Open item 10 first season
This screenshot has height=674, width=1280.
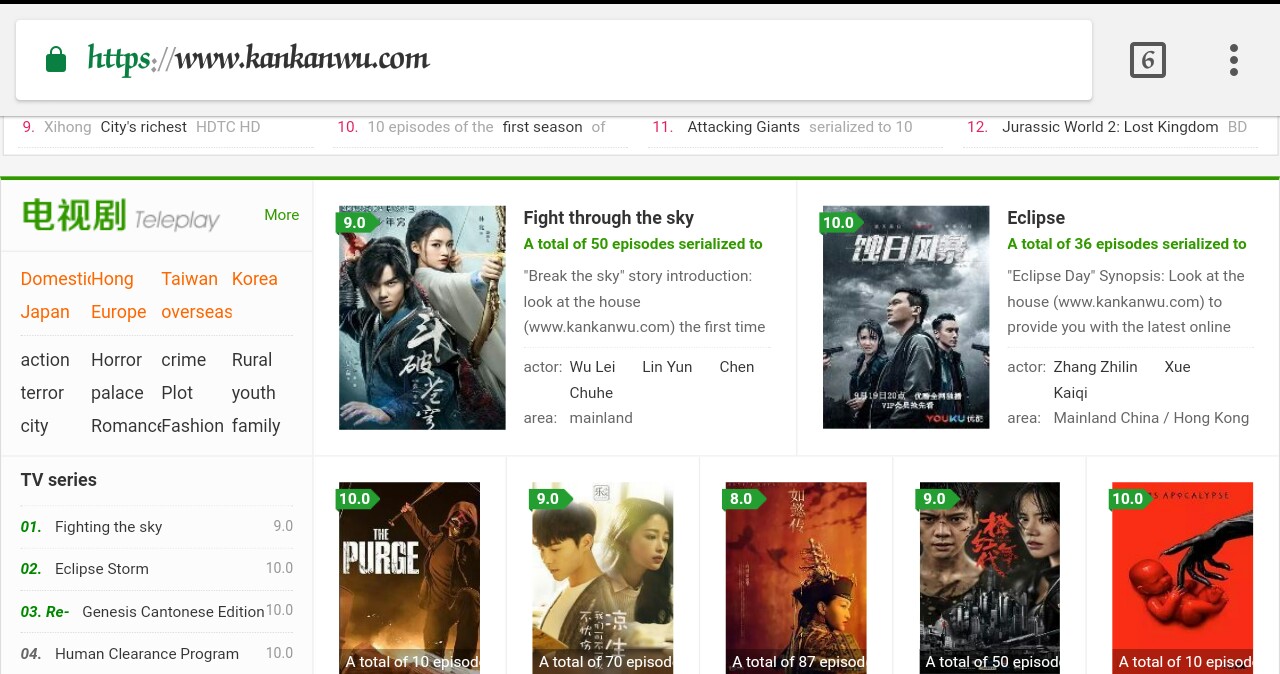[x=542, y=127]
